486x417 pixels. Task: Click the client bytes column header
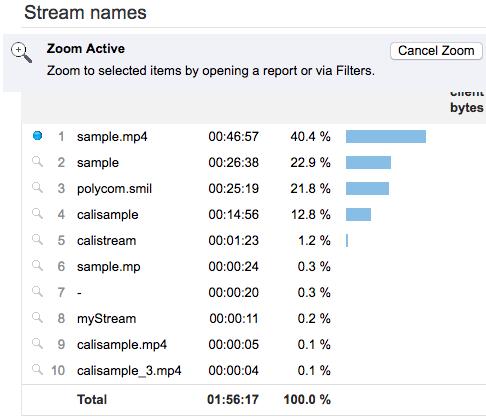[467, 102]
